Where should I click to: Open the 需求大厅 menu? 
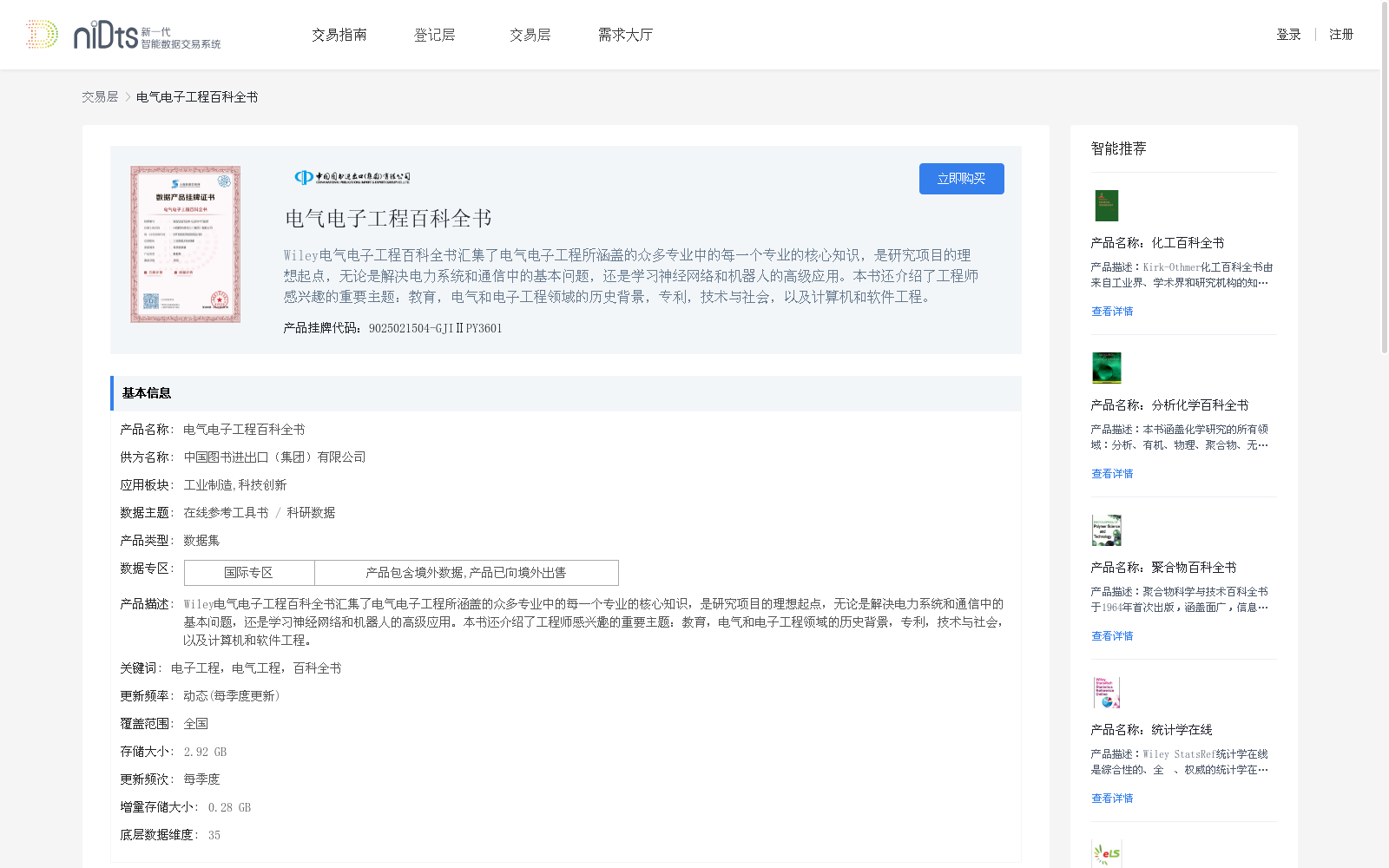pyautogui.click(x=625, y=35)
